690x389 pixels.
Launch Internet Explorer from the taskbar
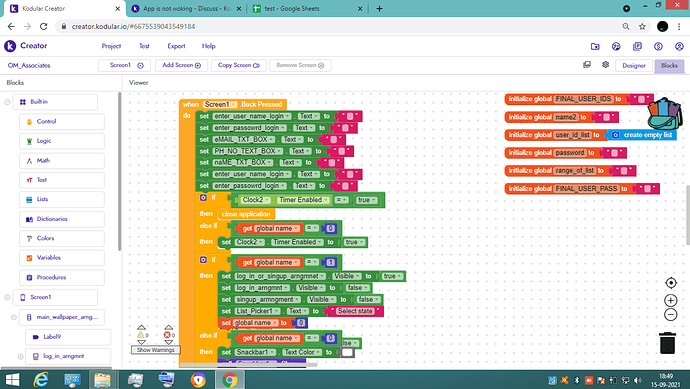click(41, 379)
